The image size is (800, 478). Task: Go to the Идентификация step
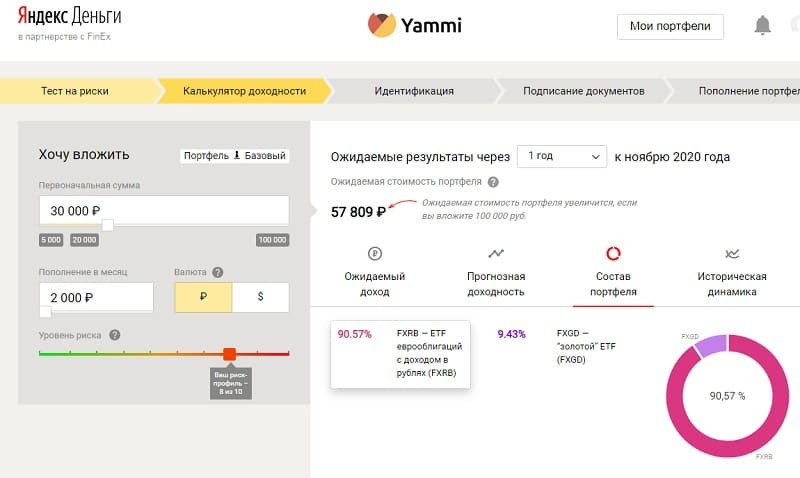click(414, 91)
